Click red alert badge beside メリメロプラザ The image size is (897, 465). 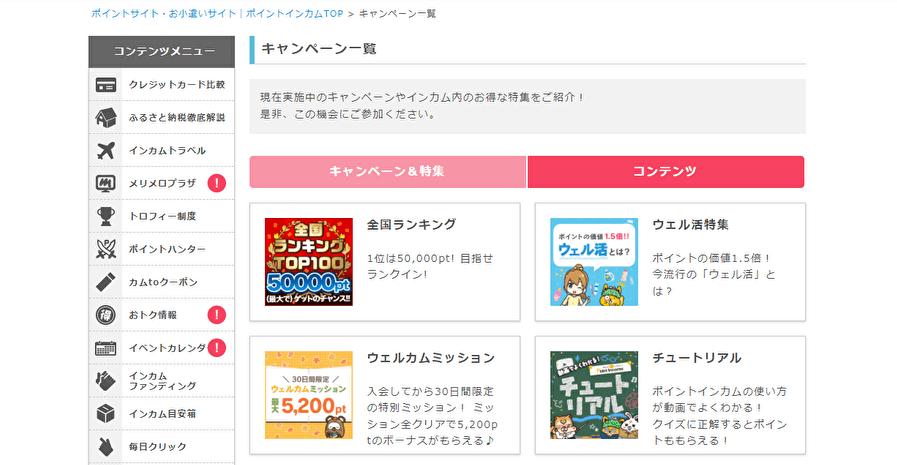pos(217,183)
